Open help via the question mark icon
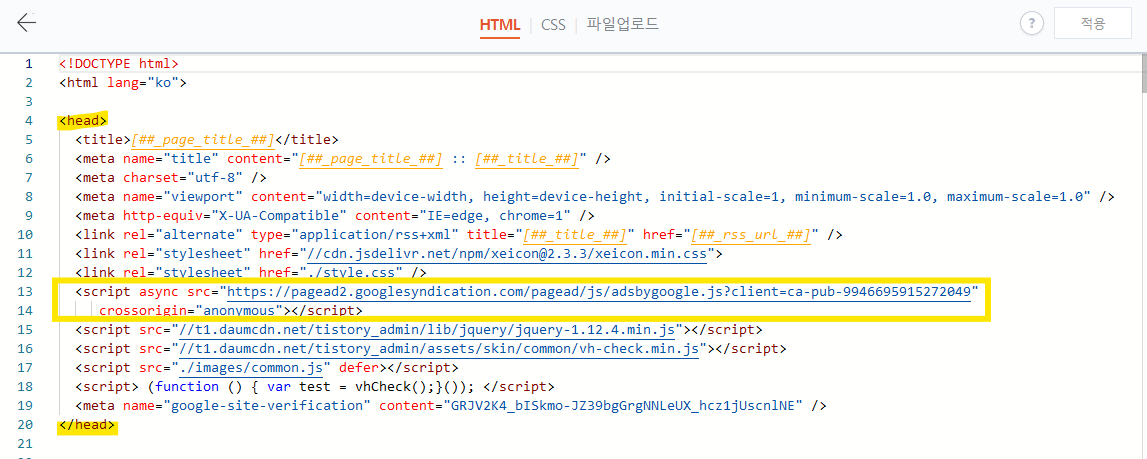The width and height of the screenshot is (1147, 459). coord(1031,23)
